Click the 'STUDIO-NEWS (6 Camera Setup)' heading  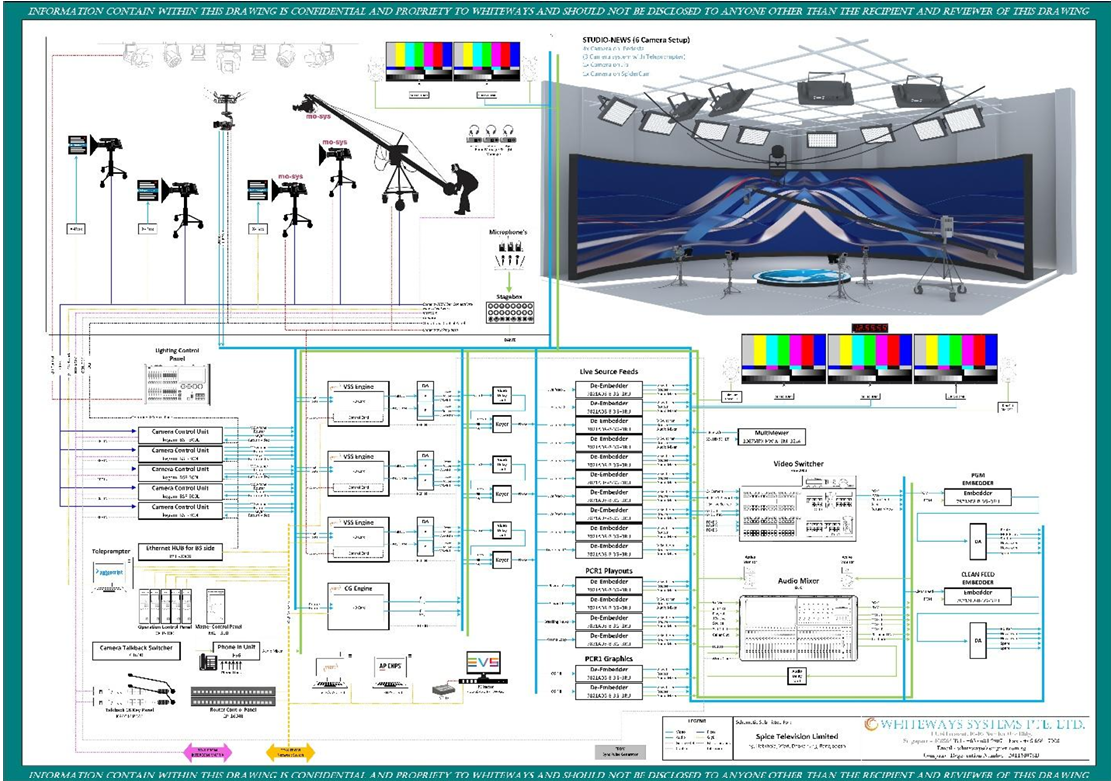[x=636, y=40]
